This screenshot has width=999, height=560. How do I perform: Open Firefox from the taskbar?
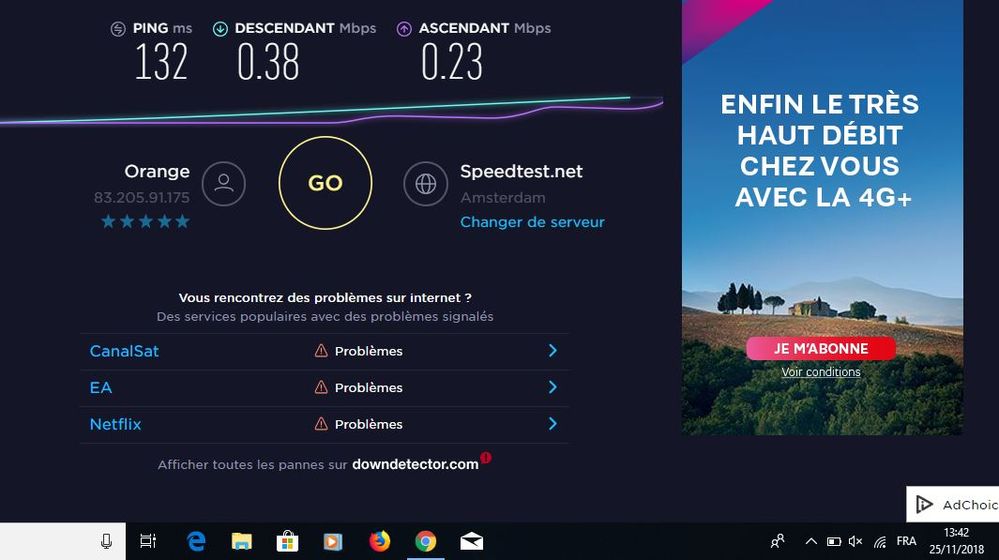(x=380, y=542)
